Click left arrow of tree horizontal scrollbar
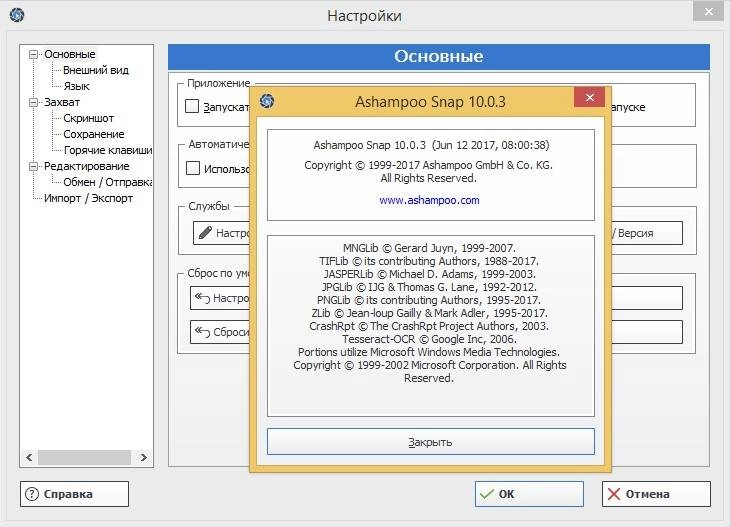This screenshot has width=731, height=527. (x=29, y=458)
